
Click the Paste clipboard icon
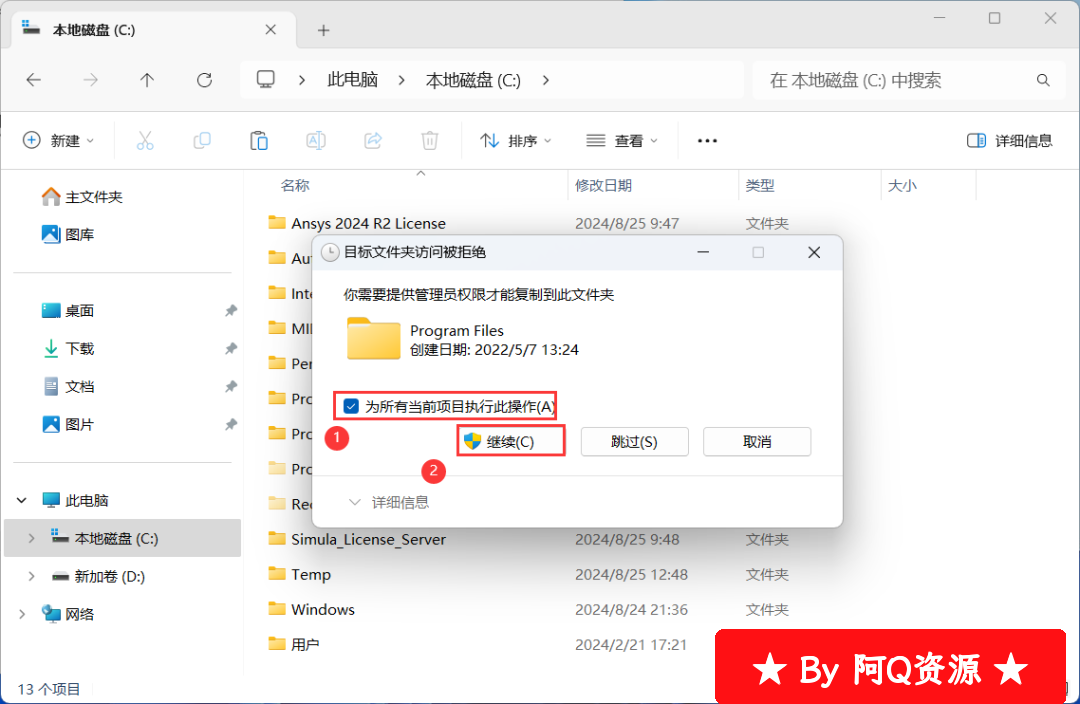click(259, 141)
